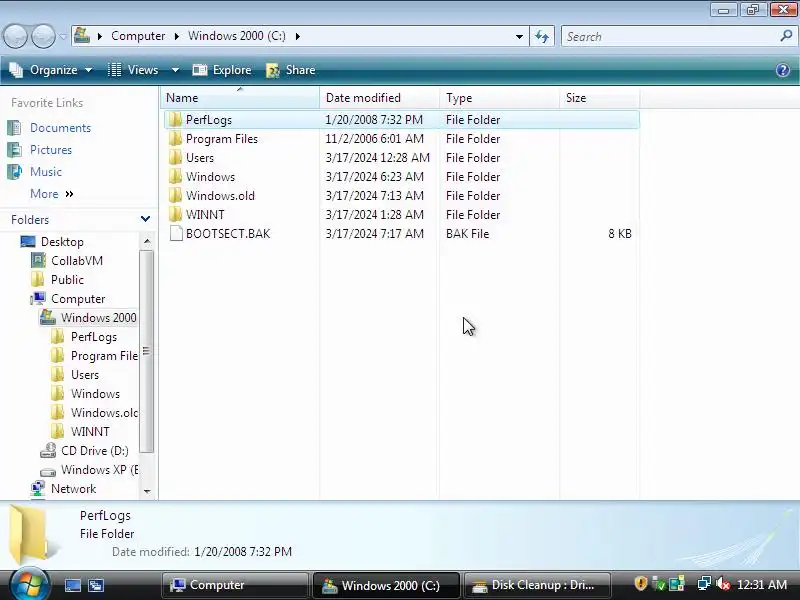The height and width of the screenshot is (600, 800).
Task: Select Windows XP drive in folder tree
Action: pos(99,470)
